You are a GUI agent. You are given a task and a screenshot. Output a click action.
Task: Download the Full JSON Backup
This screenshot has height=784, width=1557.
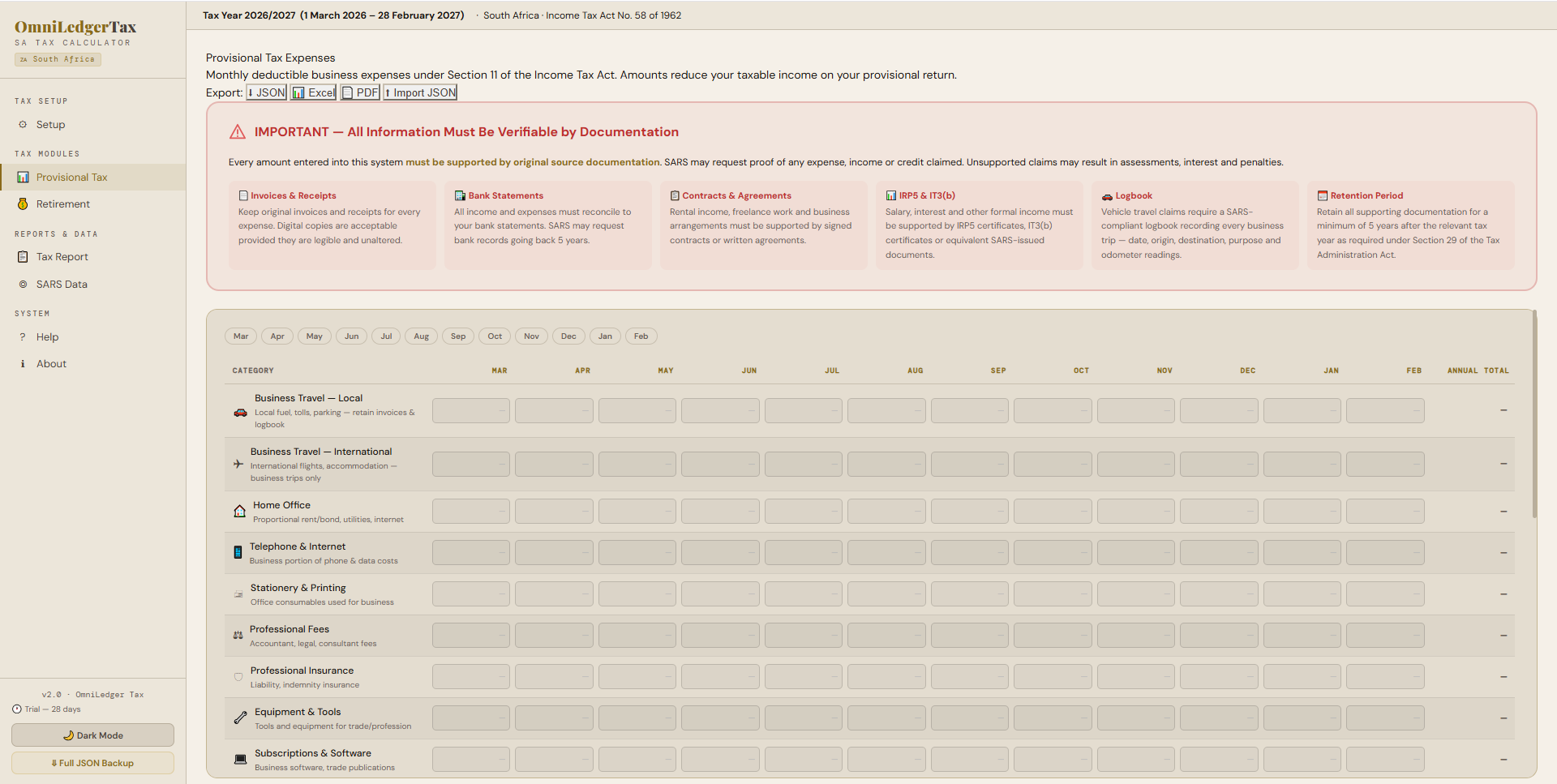coord(92,763)
